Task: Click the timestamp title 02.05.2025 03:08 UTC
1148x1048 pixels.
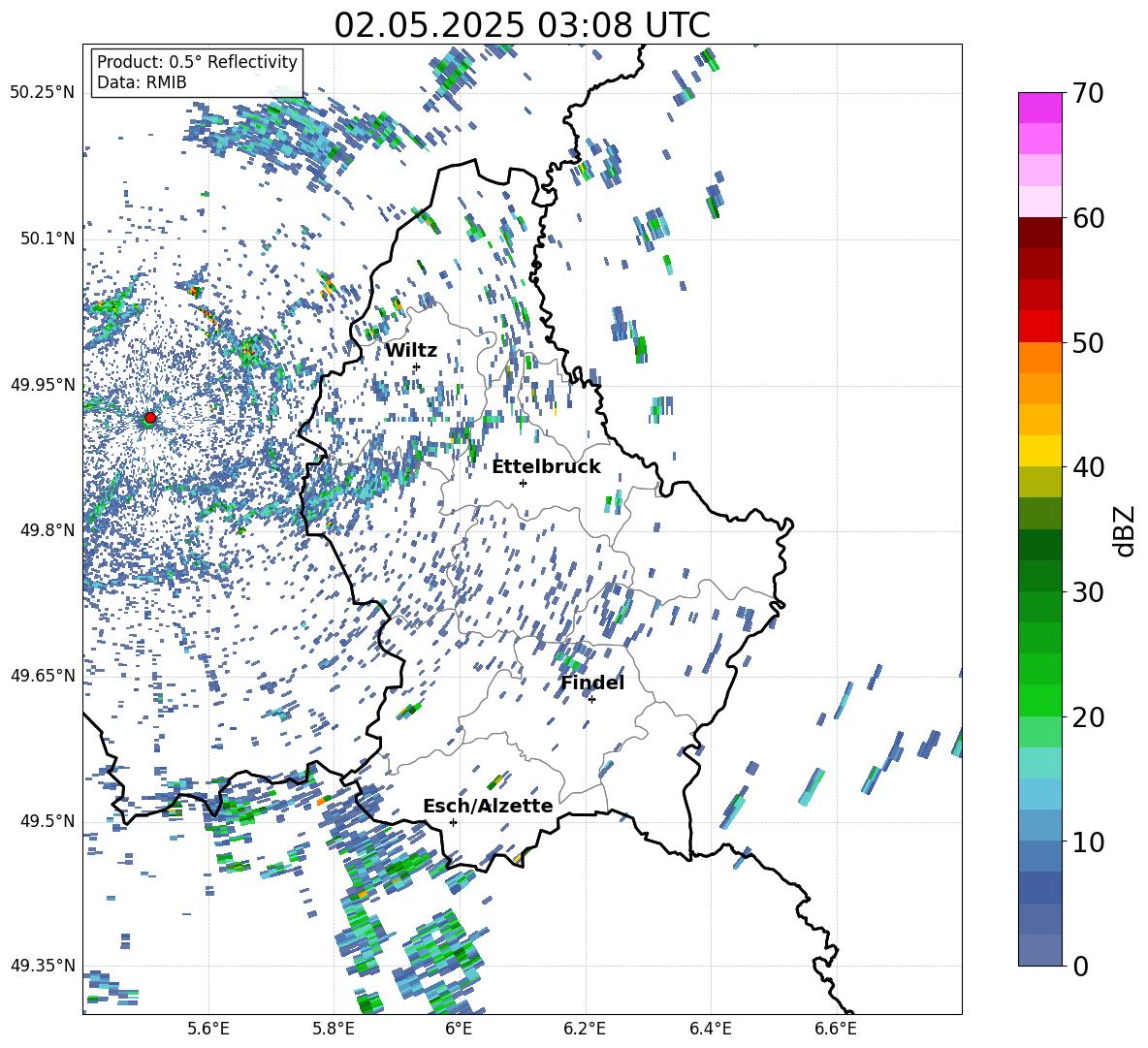Action: [x=522, y=25]
